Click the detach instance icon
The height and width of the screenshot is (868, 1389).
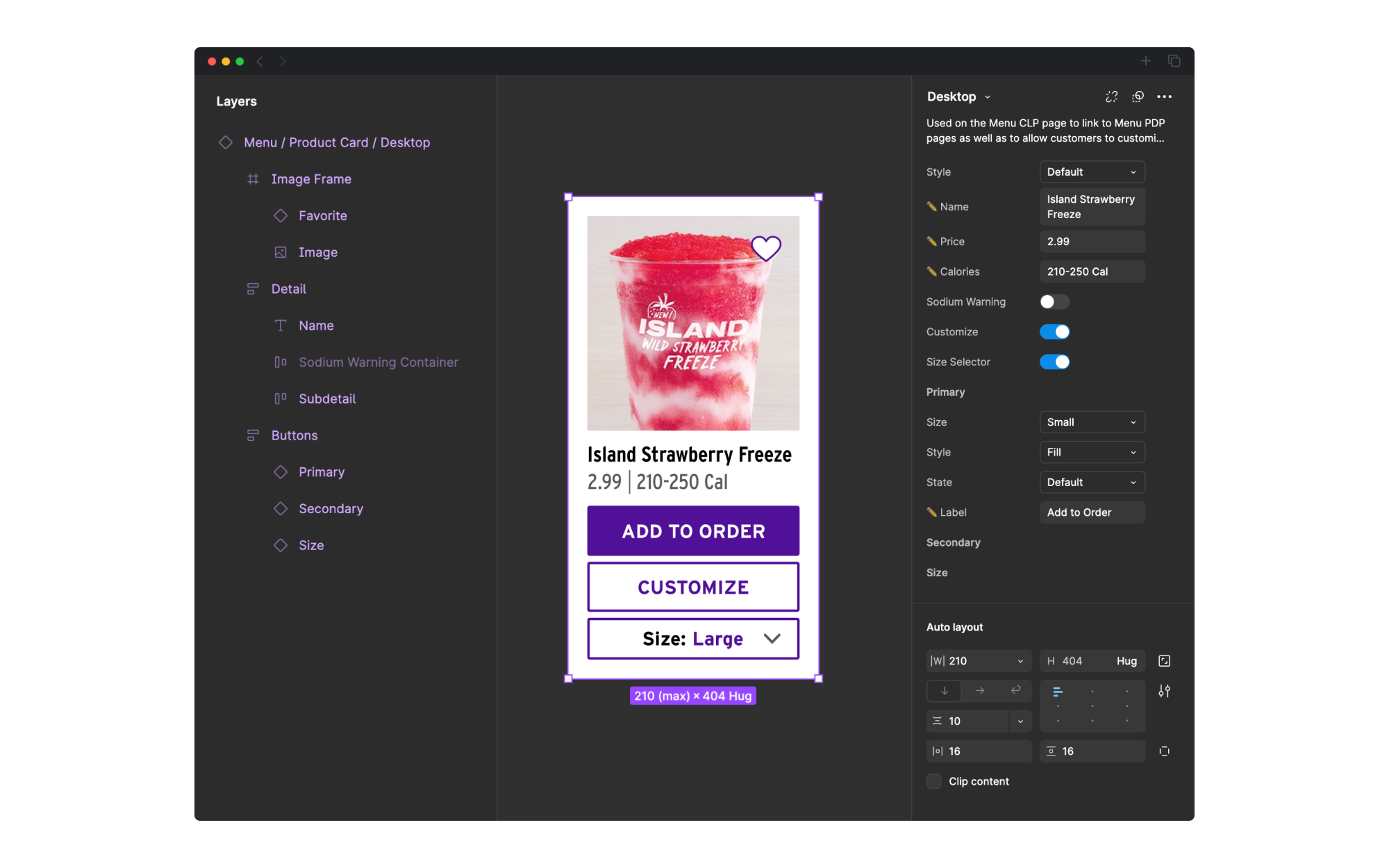(1111, 97)
